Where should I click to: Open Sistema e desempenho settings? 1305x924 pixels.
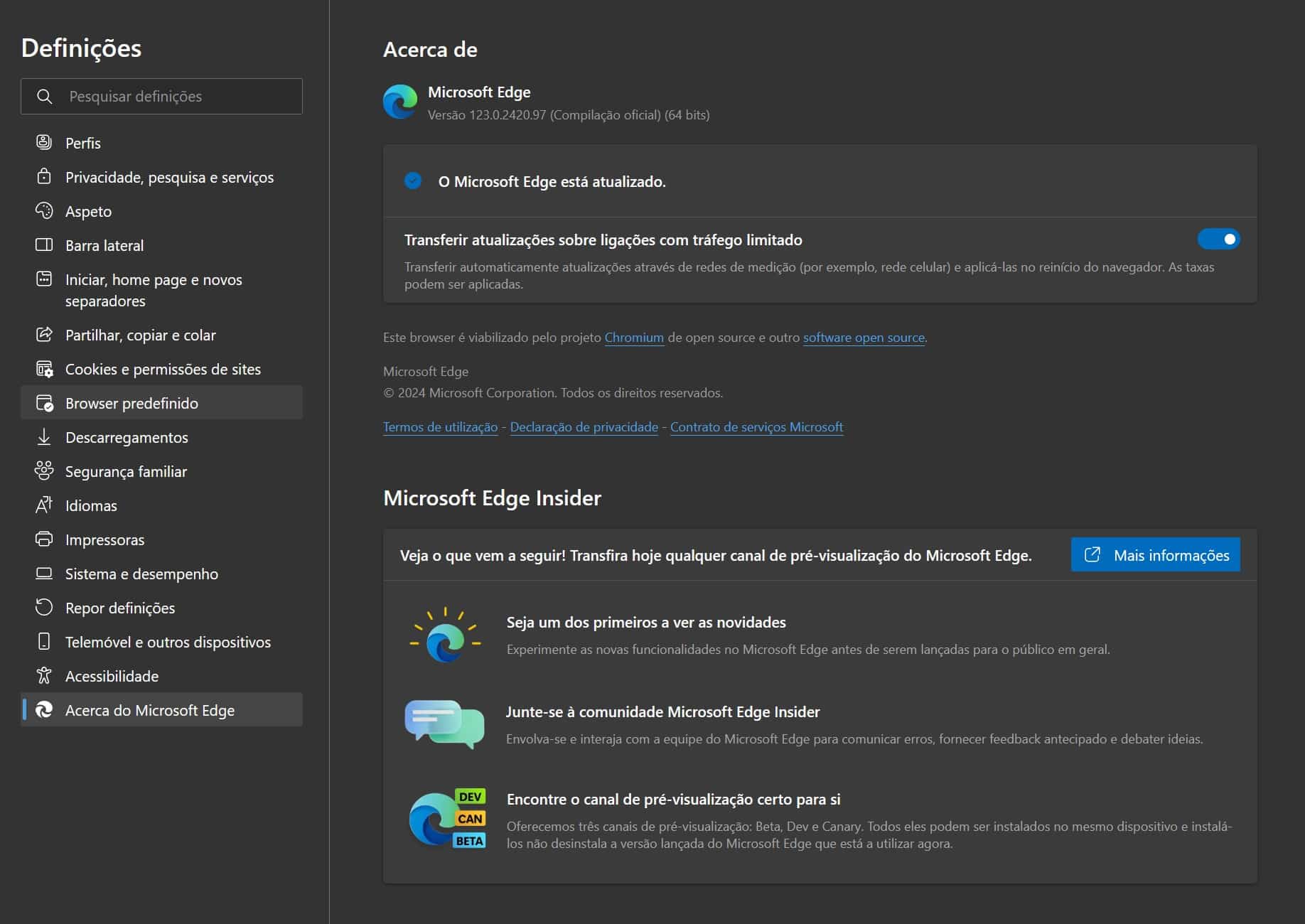[x=141, y=574]
